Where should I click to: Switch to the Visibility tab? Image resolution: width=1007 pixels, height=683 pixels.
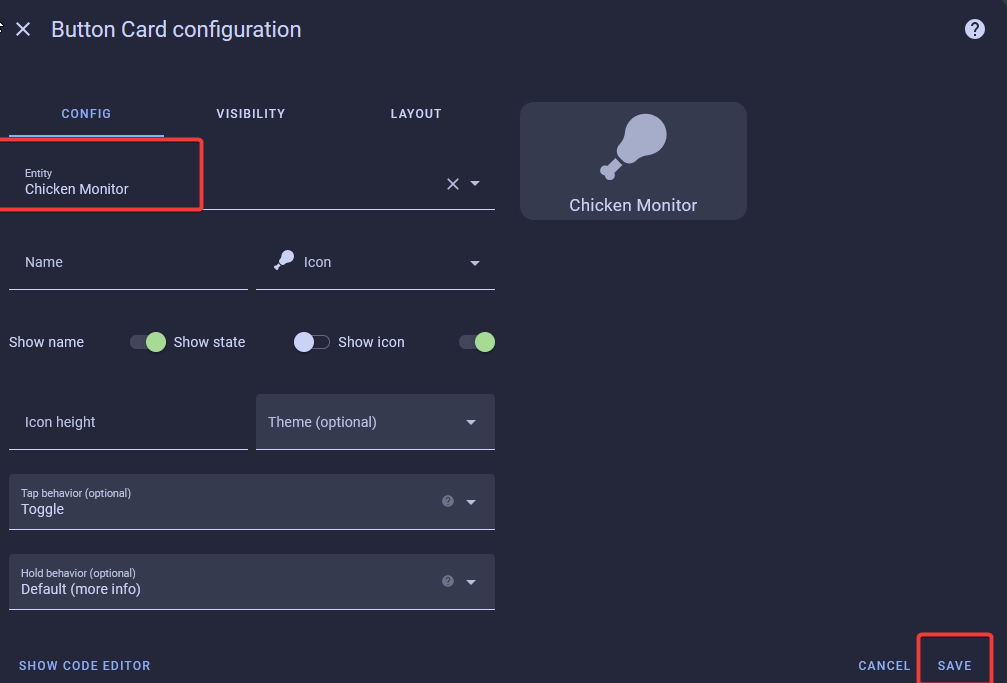pos(250,113)
